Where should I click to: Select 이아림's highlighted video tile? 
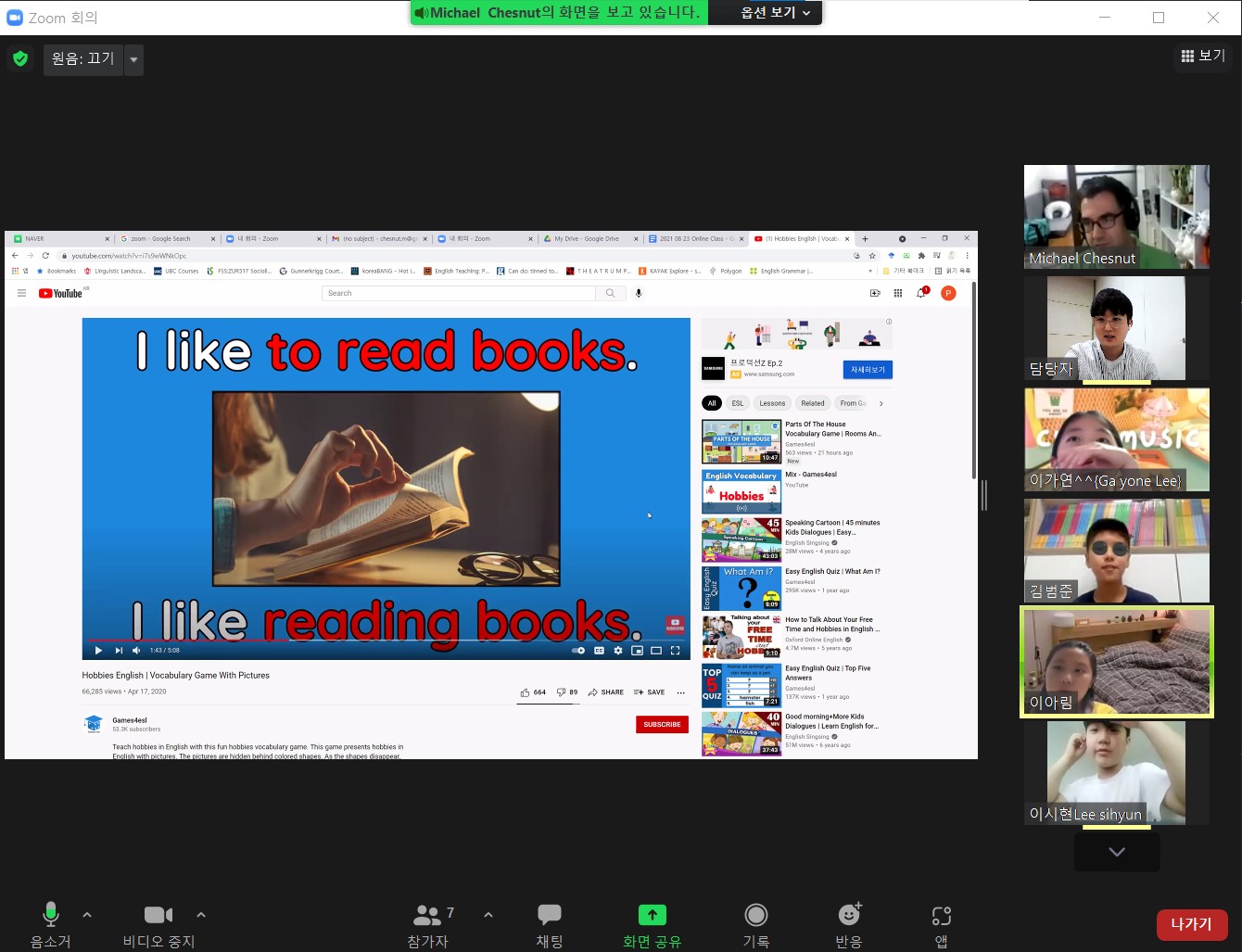(1116, 662)
